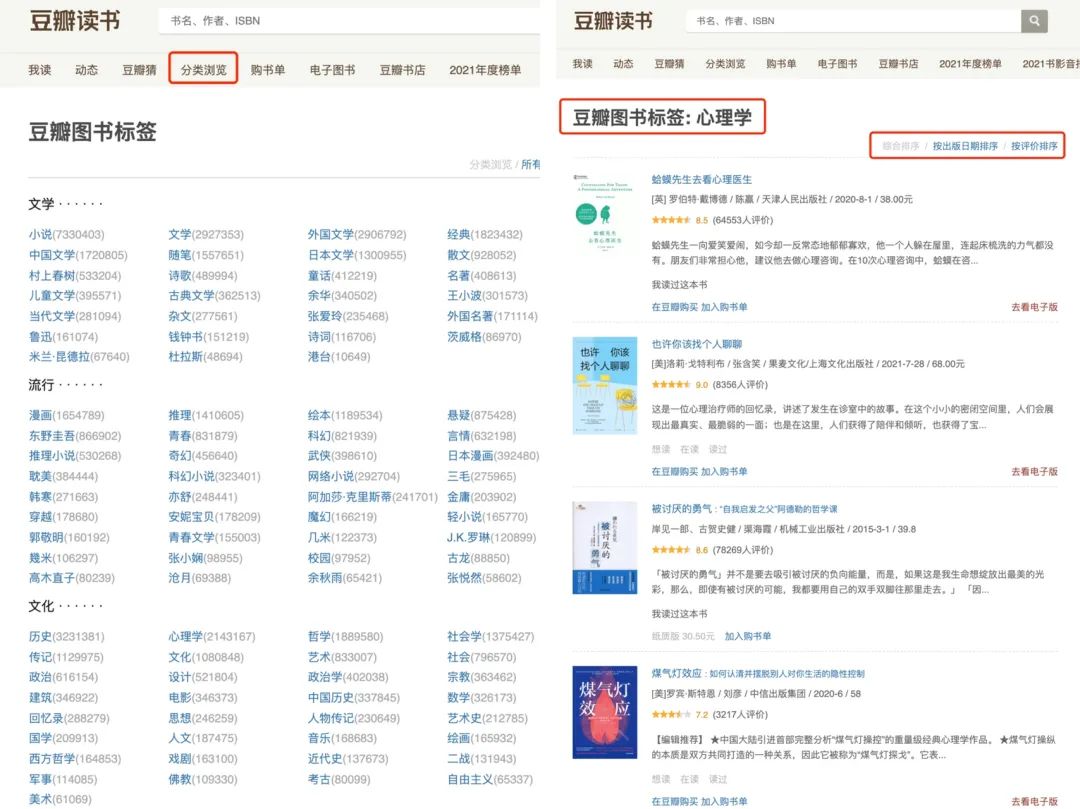
Task: Open the 哲学 tag link
Action: tap(319, 636)
